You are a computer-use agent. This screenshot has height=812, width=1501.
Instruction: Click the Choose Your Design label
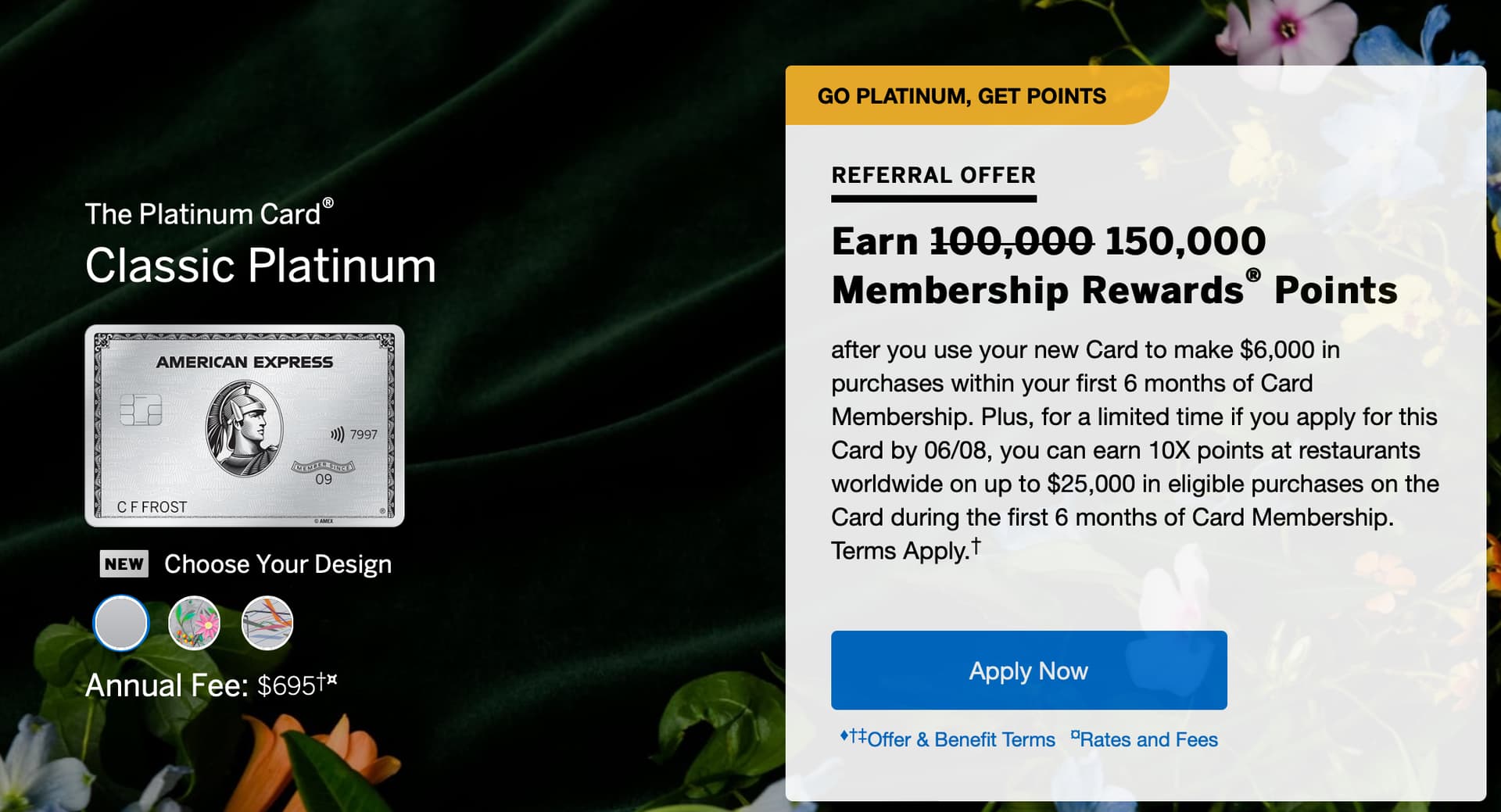tap(278, 563)
